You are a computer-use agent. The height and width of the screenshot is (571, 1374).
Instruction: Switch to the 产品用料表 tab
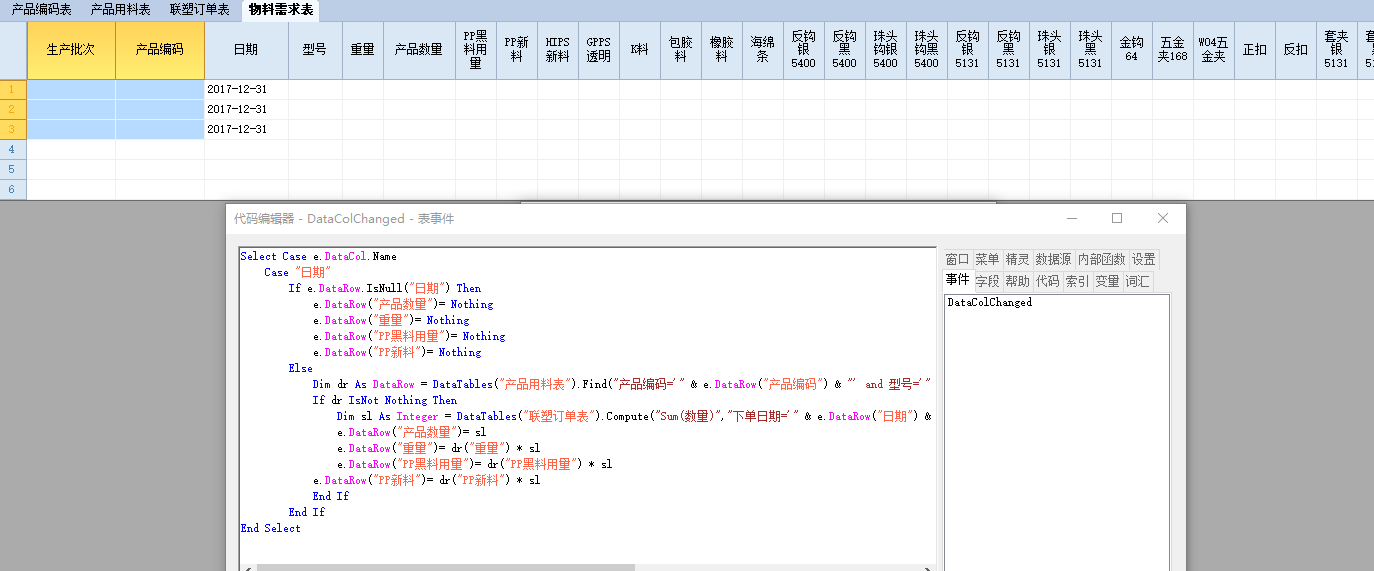(x=120, y=9)
